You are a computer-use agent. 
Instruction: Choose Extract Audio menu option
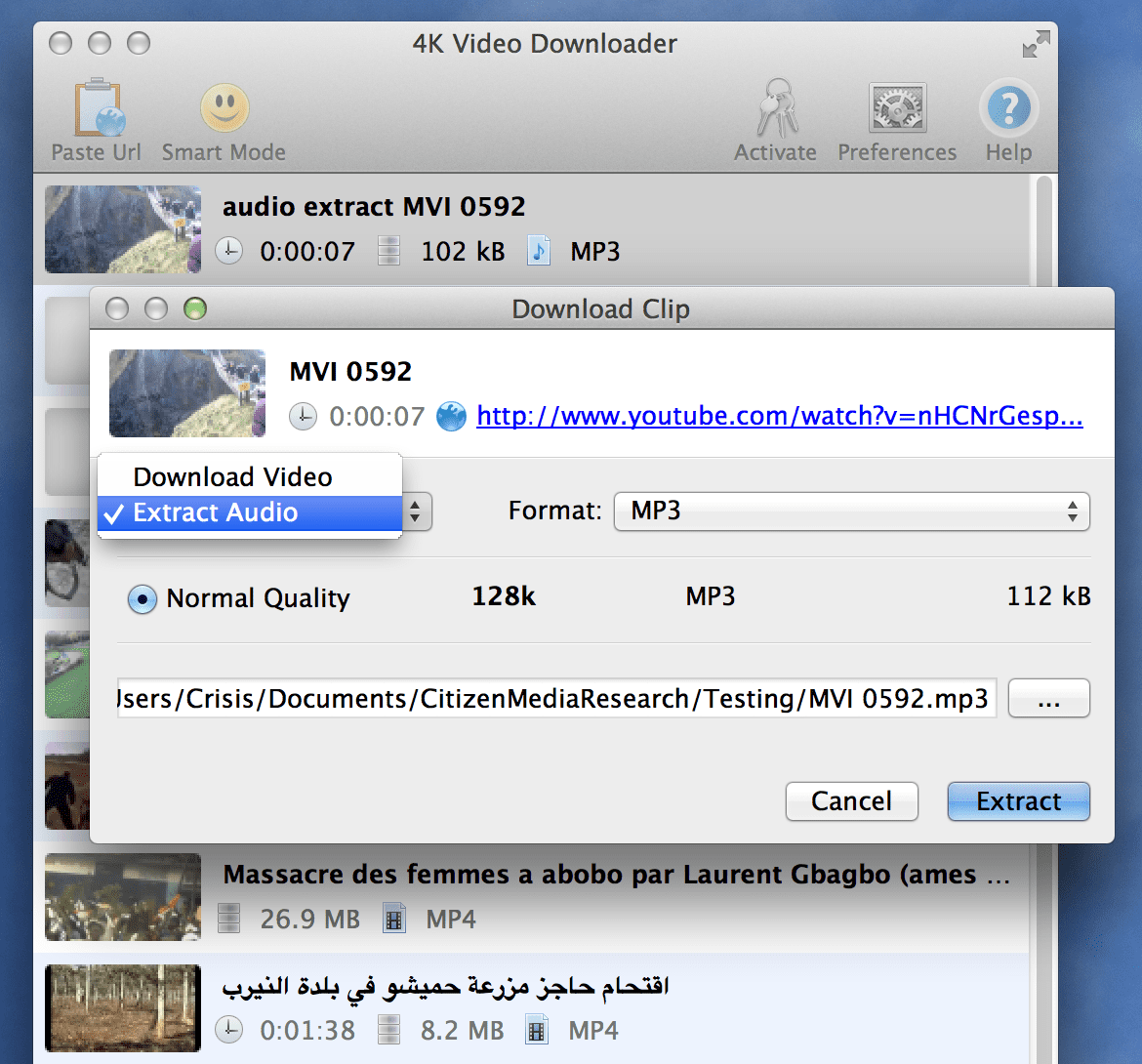tap(249, 512)
